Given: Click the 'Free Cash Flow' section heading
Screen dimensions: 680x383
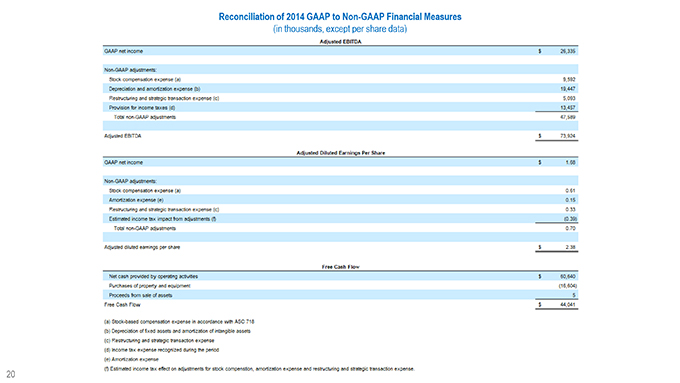Looking at the screenshot, I should (340, 267).
